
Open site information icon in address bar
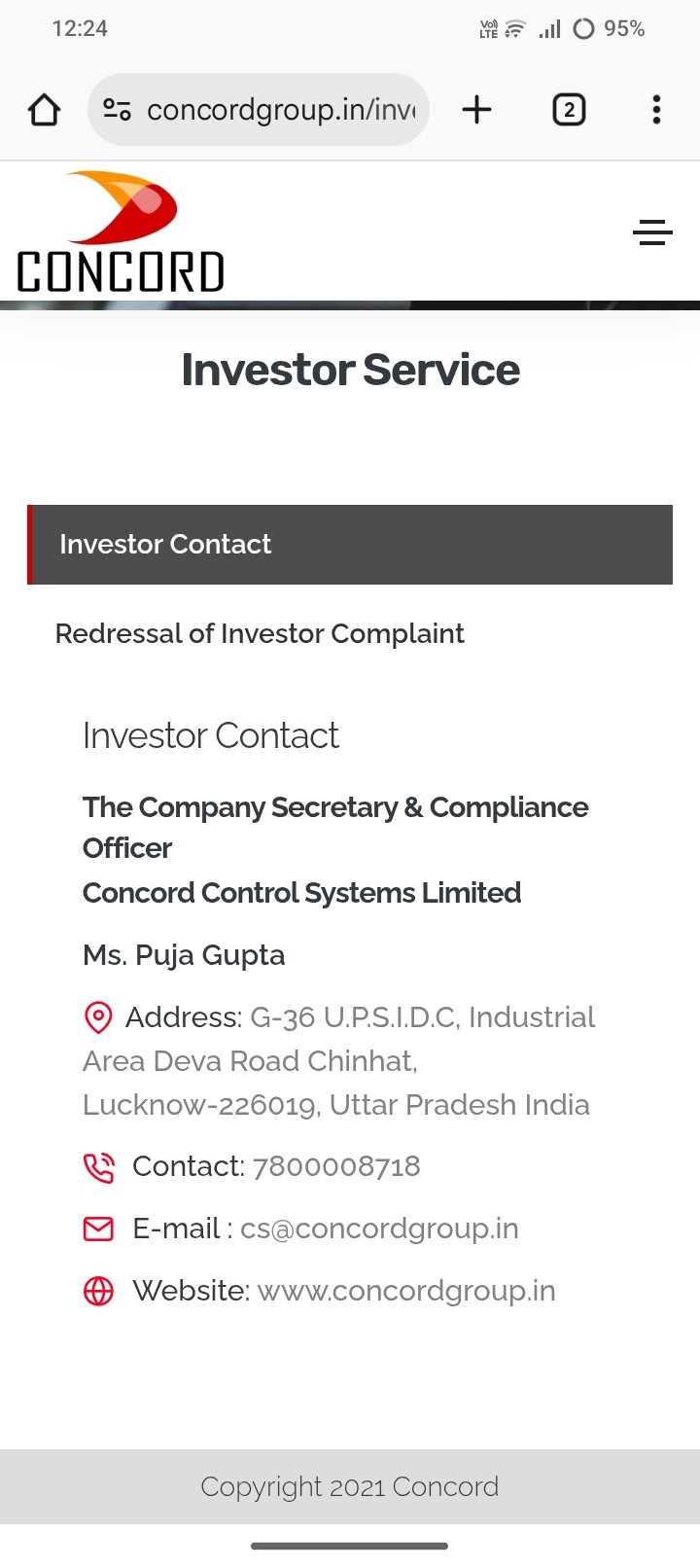click(x=118, y=110)
